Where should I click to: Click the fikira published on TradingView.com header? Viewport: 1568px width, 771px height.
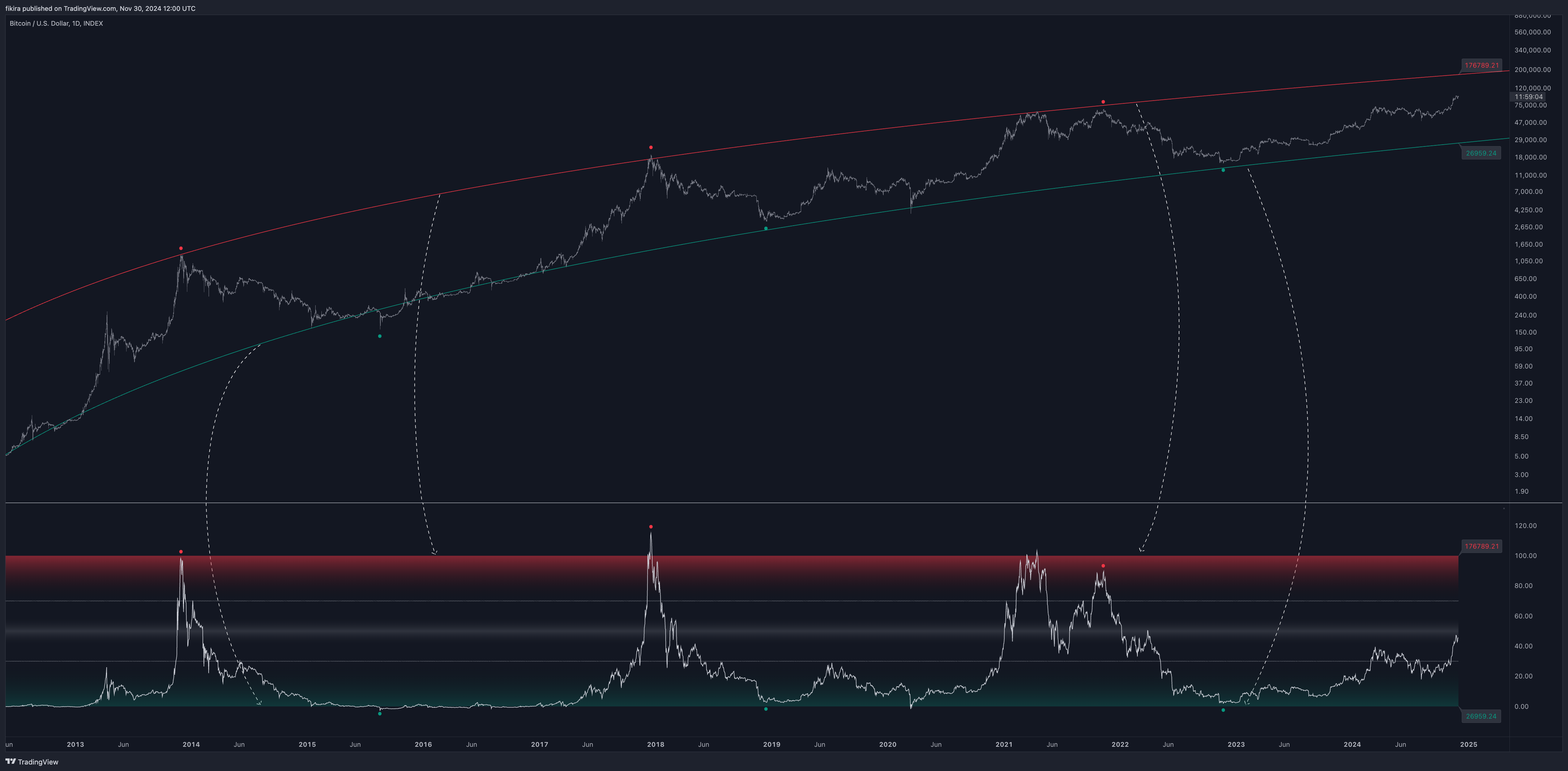101,9
